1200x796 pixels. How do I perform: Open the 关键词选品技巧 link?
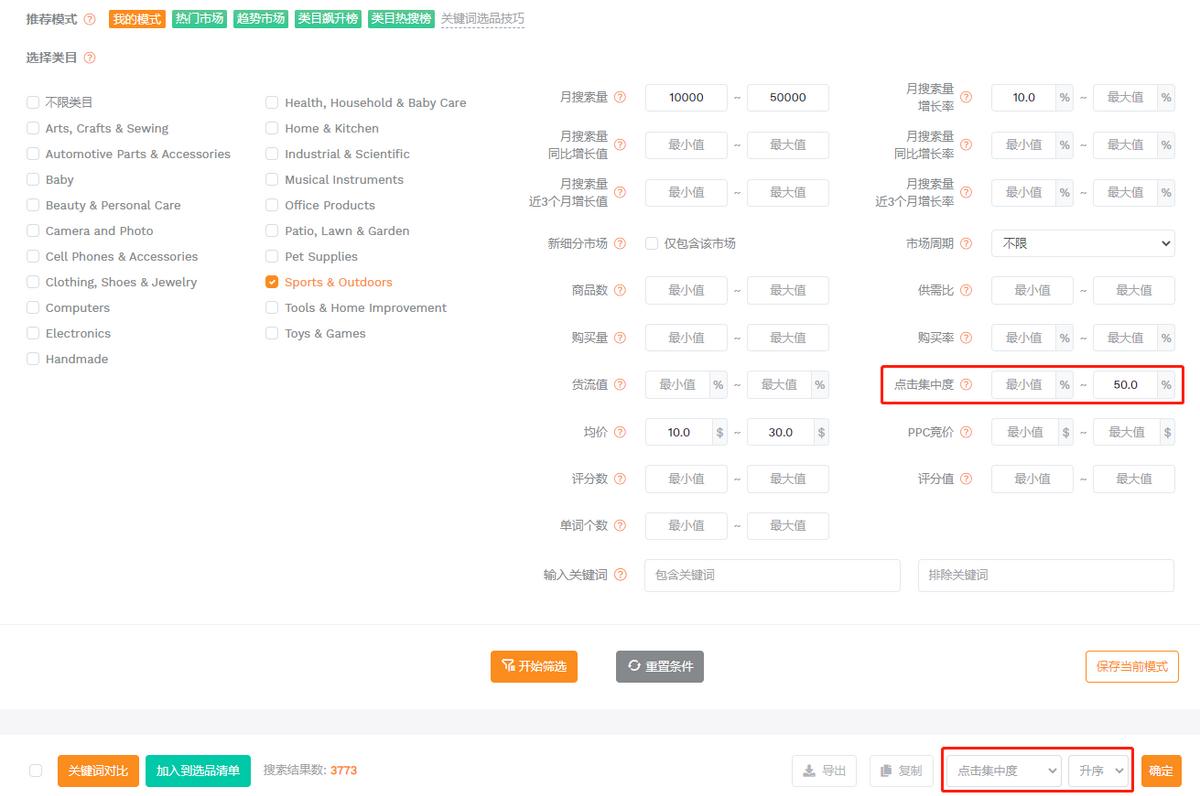pyautogui.click(x=482, y=19)
